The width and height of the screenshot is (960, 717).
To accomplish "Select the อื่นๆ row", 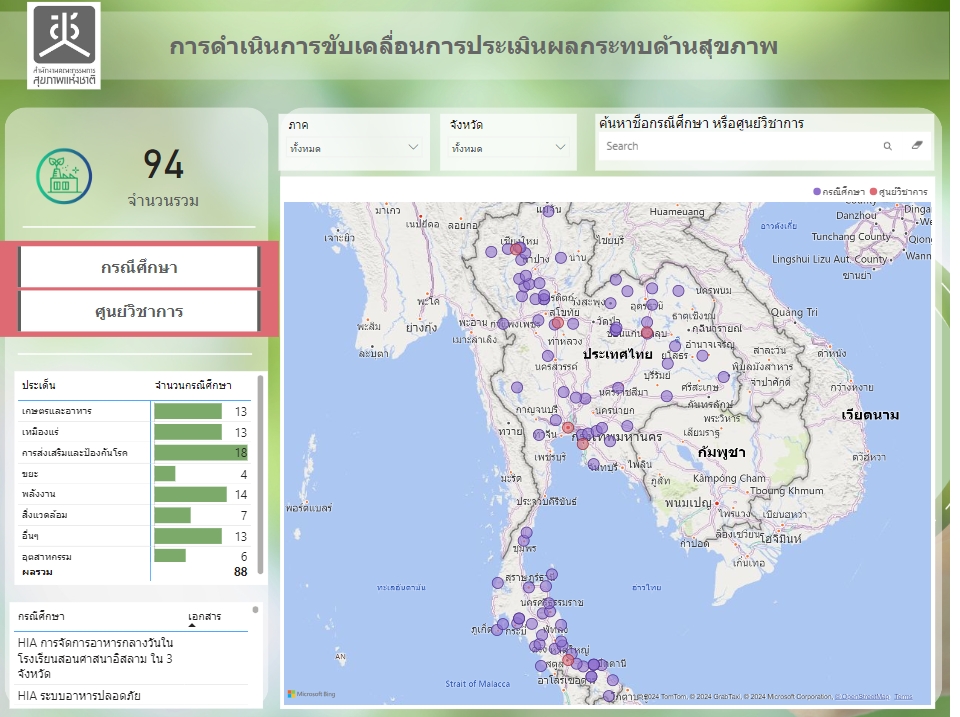I will click(135, 536).
